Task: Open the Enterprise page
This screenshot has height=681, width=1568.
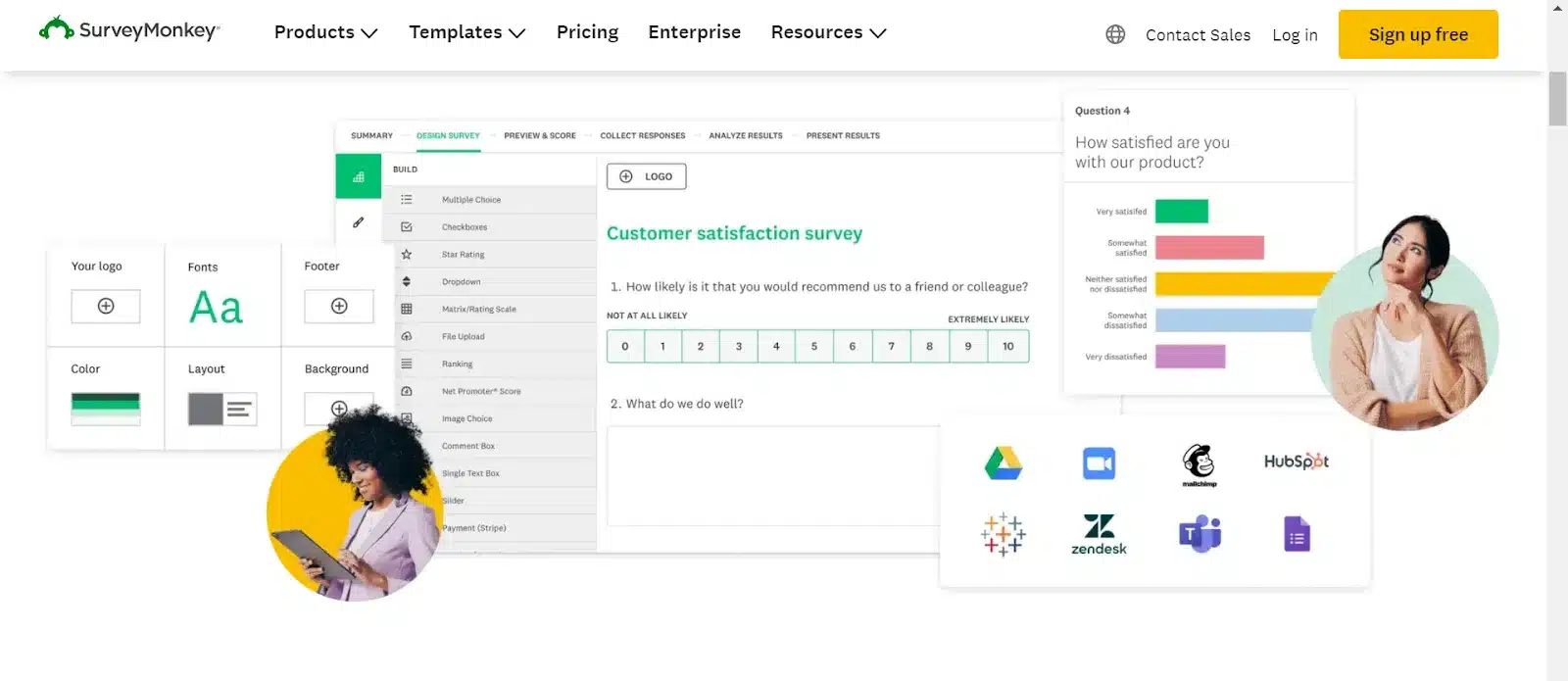Action: click(x=694, y=32)
